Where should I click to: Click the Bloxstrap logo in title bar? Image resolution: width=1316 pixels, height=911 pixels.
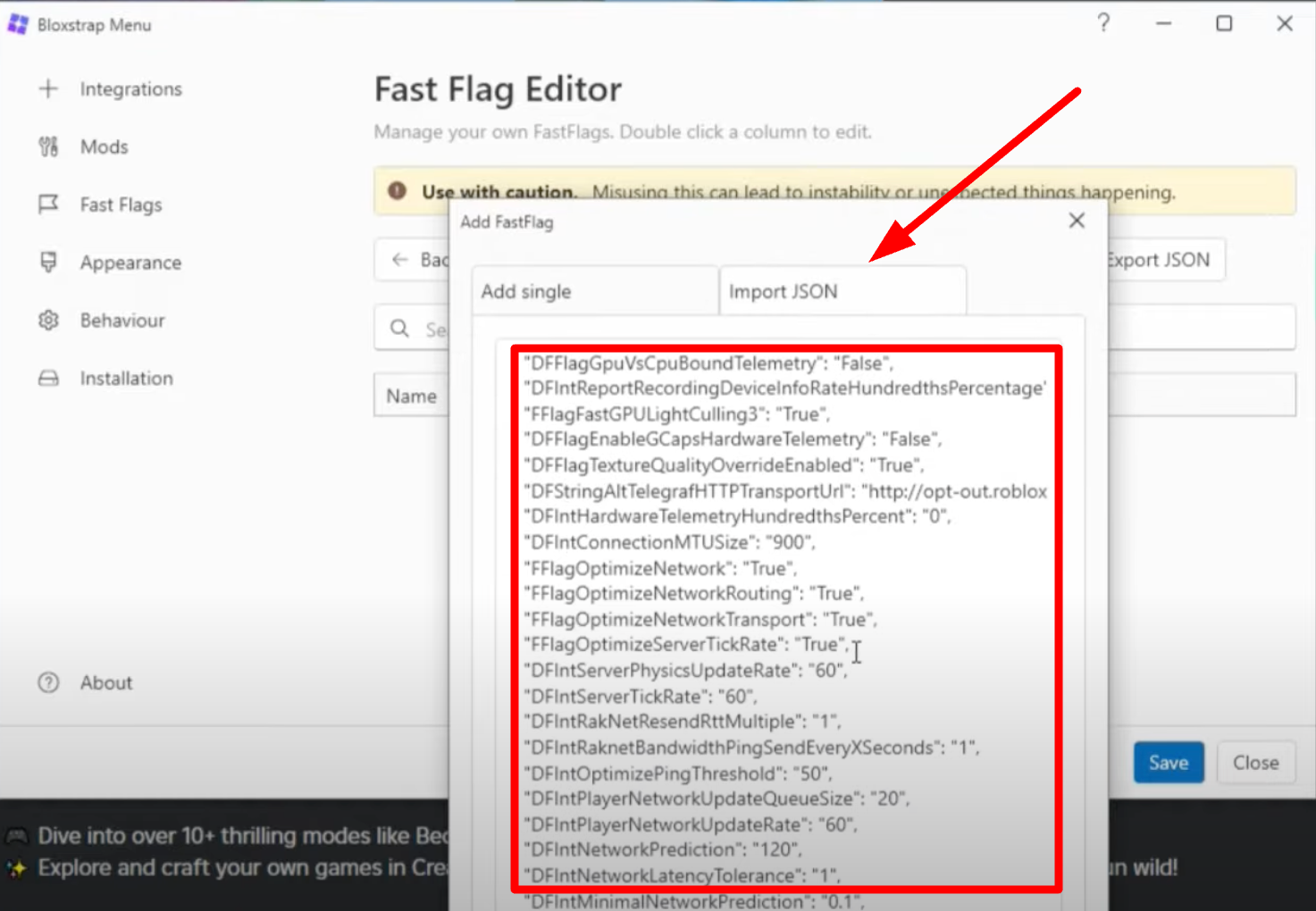coord(18,24)
